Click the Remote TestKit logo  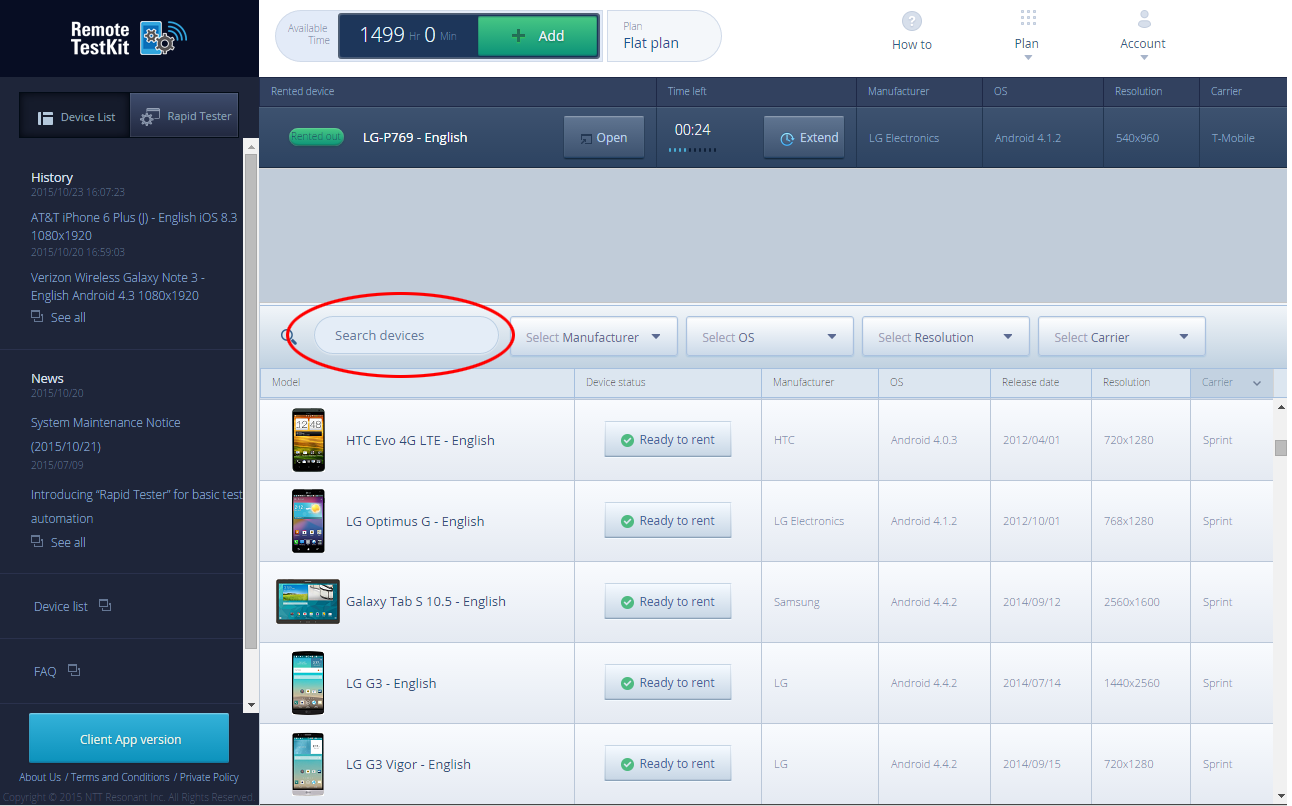129,38
